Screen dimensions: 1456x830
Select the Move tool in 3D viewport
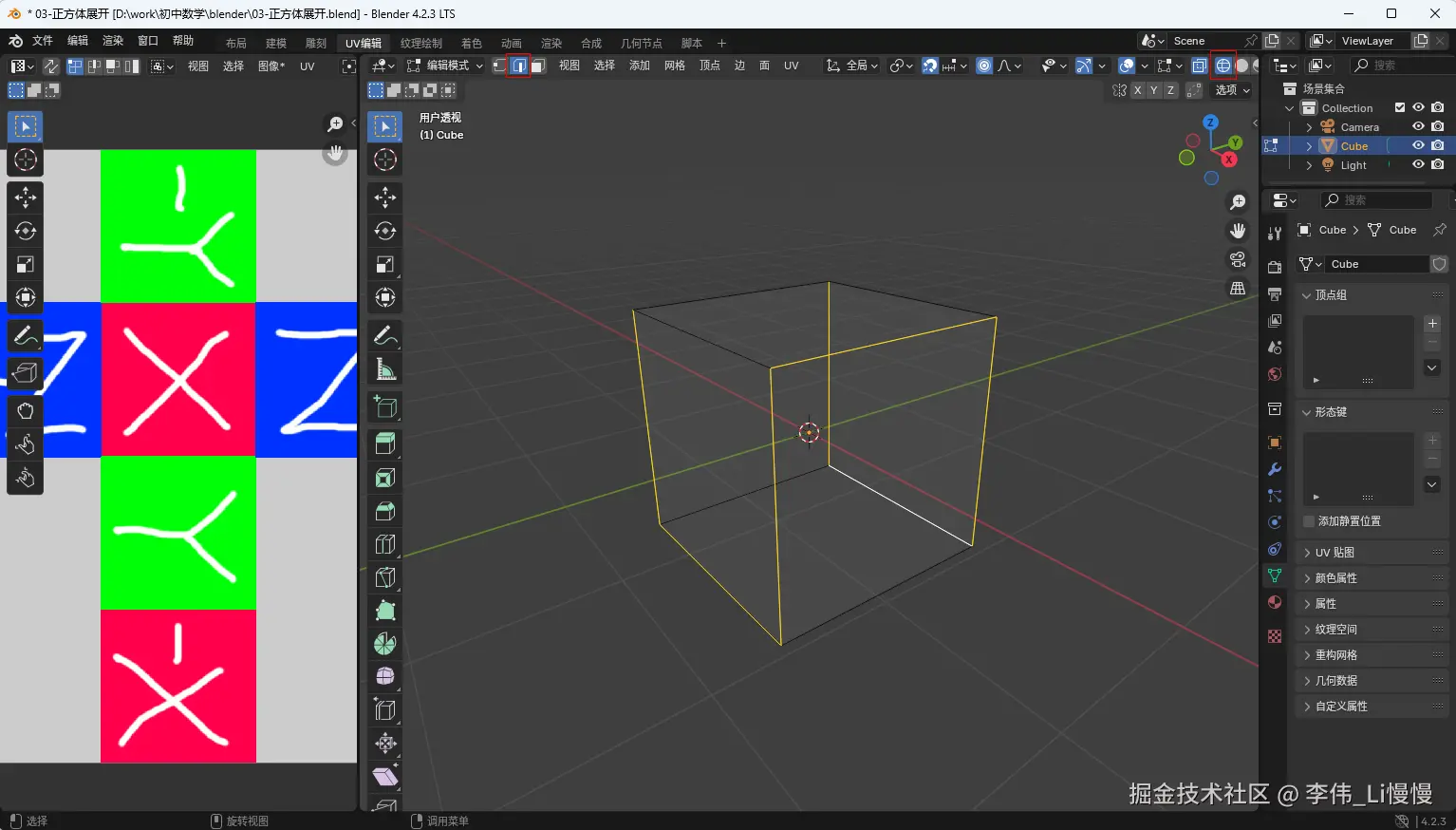(x=385, y=198)
